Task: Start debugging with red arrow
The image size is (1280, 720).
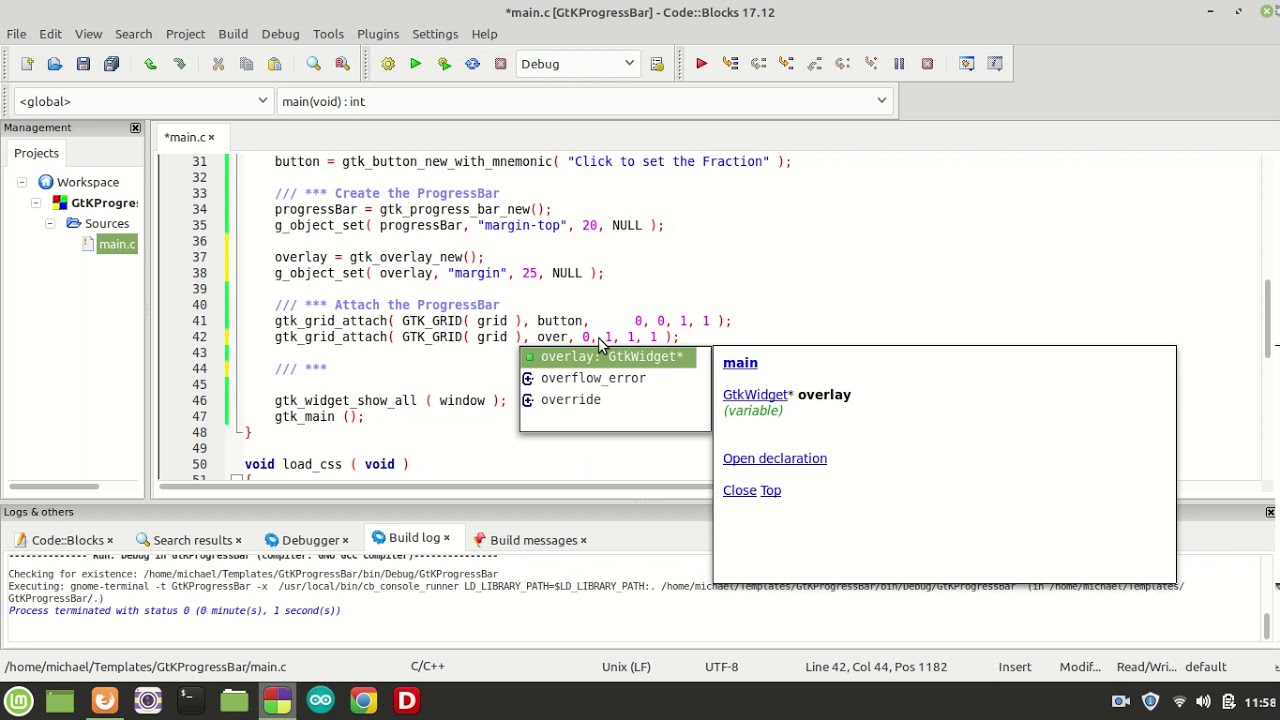Action: pos(702,64)
